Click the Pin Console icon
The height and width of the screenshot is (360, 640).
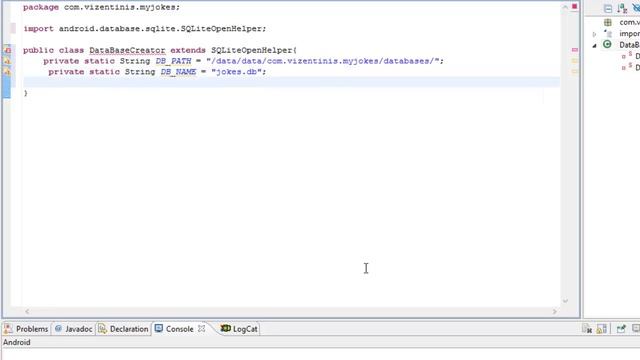click(621, 329)
